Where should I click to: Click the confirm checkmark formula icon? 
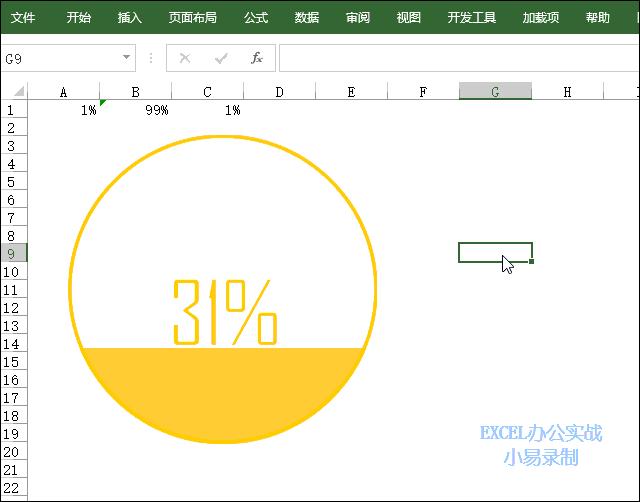point(221,59)
